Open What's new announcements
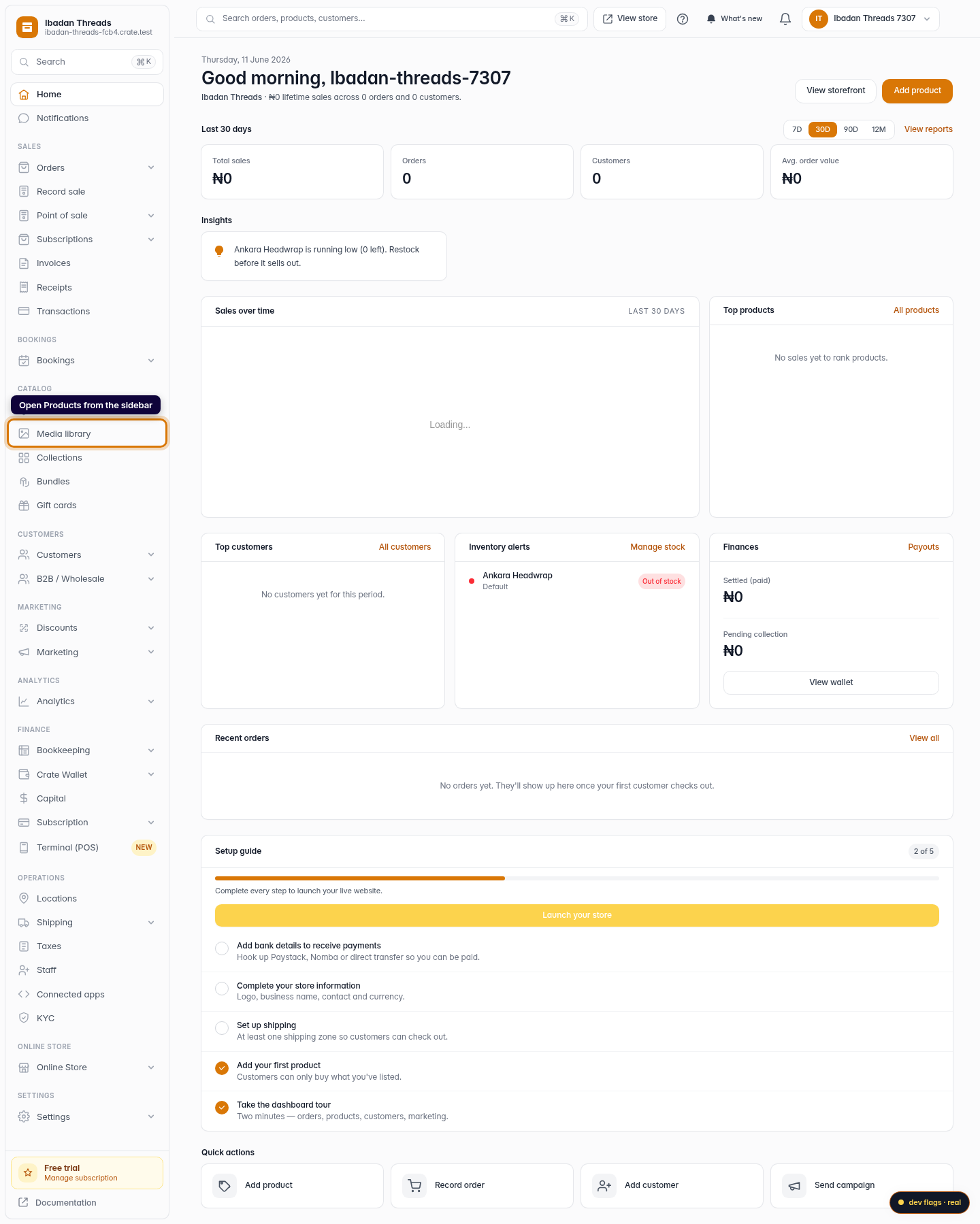Screen dimensions: 980x1224 click(734, 19)
